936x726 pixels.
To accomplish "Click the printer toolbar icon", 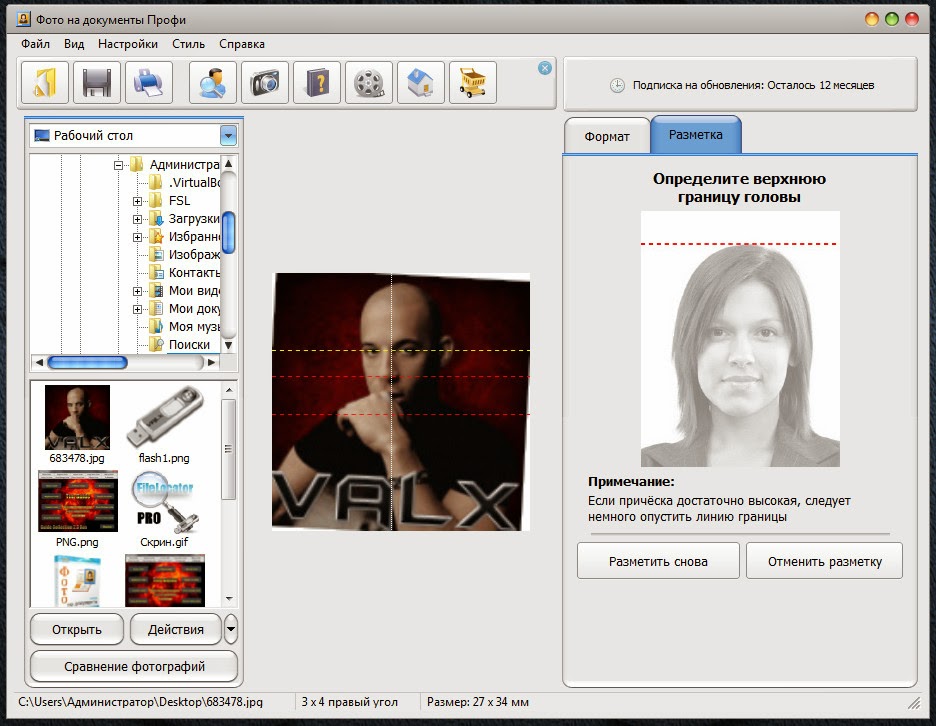I will (x=149, y=82).
